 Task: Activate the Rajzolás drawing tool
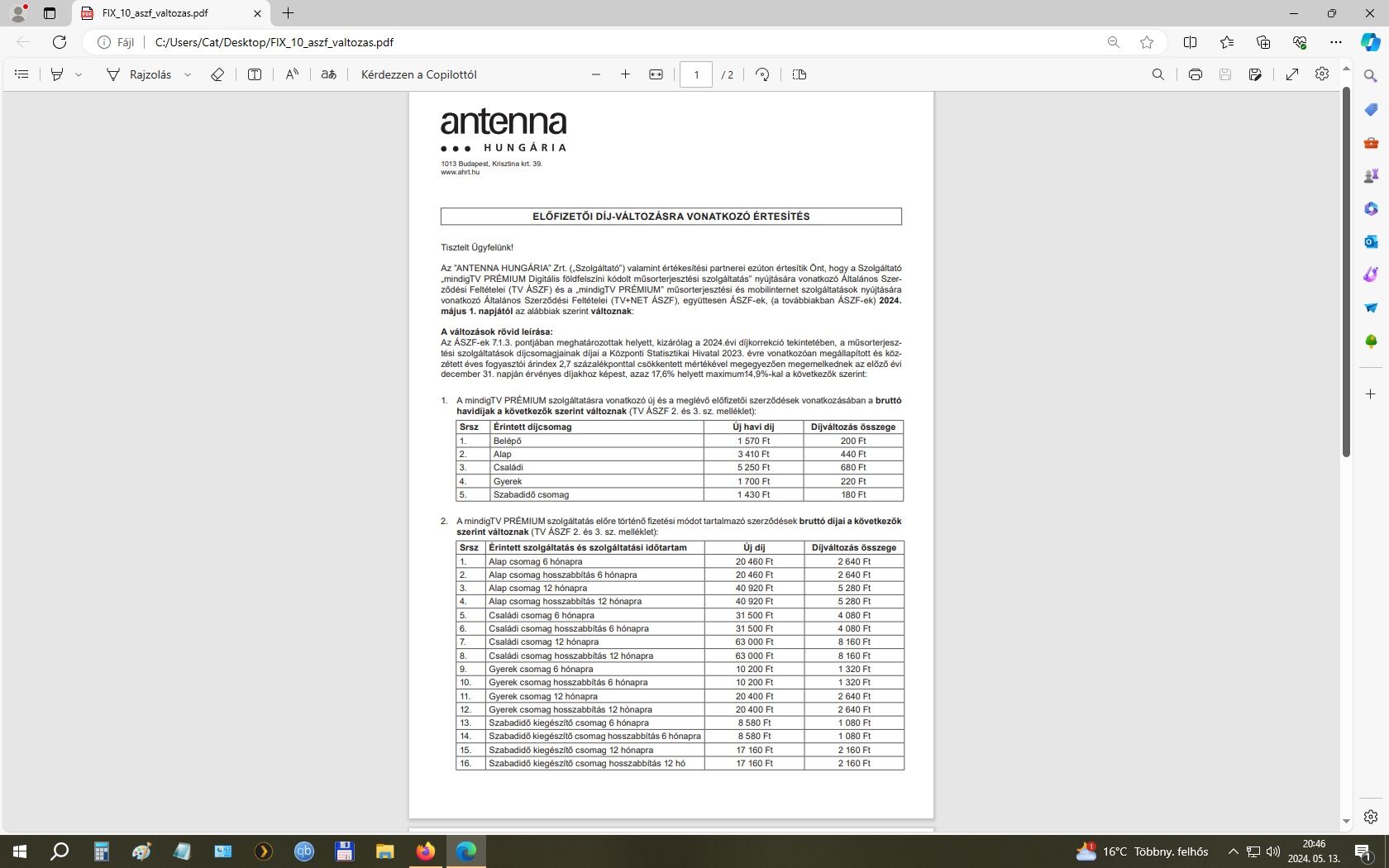point(139,74)
